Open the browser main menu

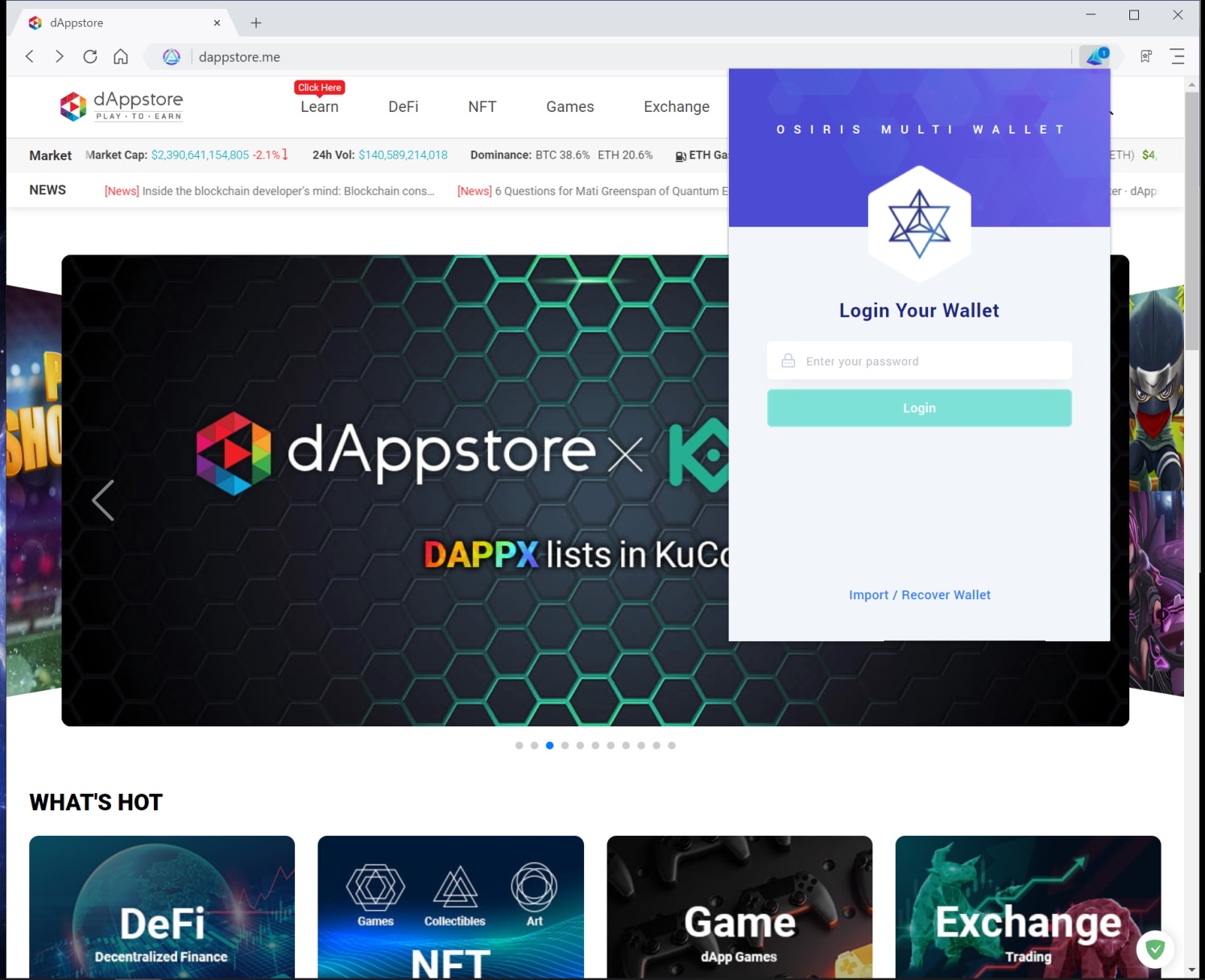pyautogui.click(x=1178, y=56)
